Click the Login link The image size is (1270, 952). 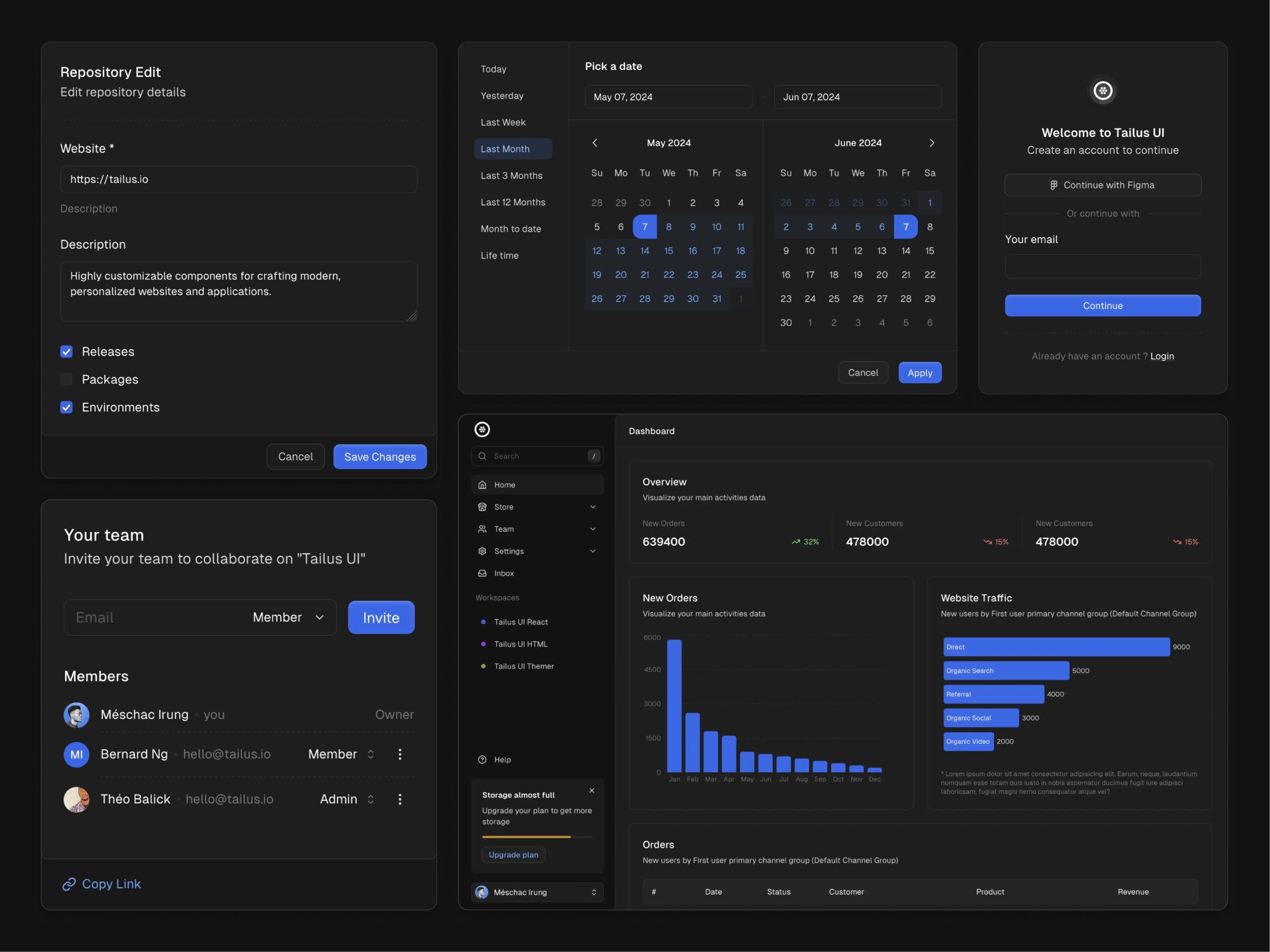pos(1162,356)
